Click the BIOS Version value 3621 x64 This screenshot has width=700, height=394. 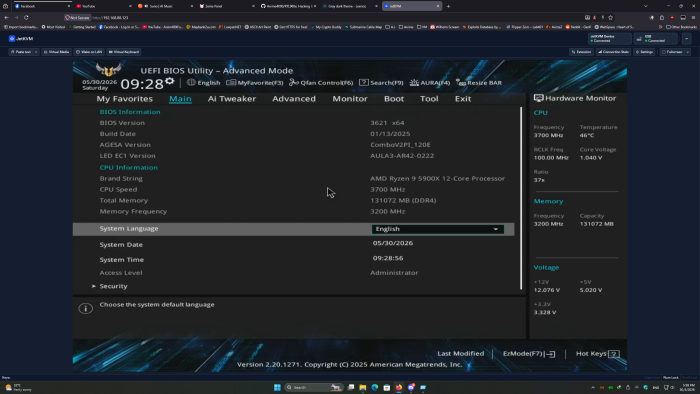pos(387,123)
